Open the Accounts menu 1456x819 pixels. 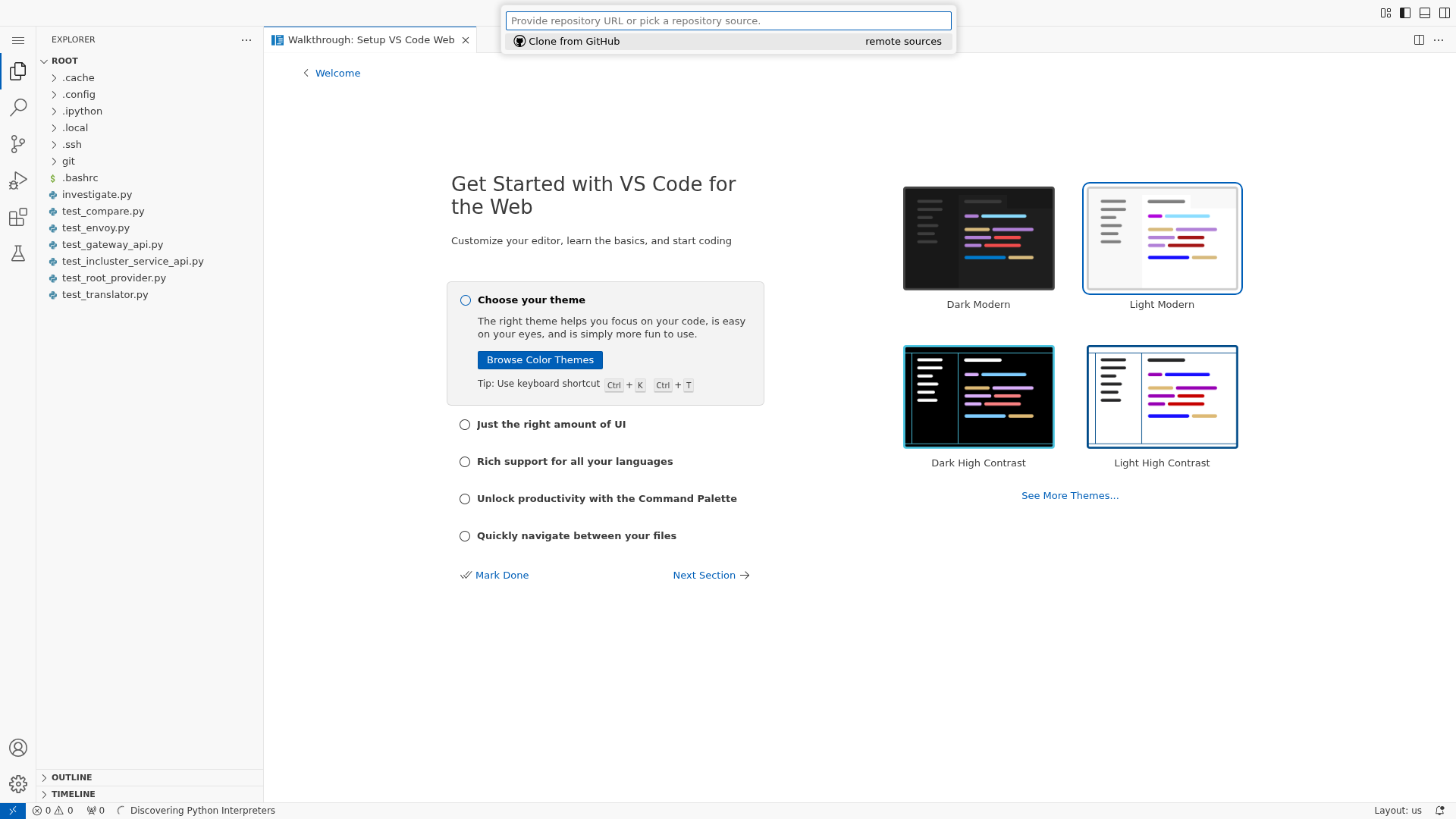click(x=18, y=747)
